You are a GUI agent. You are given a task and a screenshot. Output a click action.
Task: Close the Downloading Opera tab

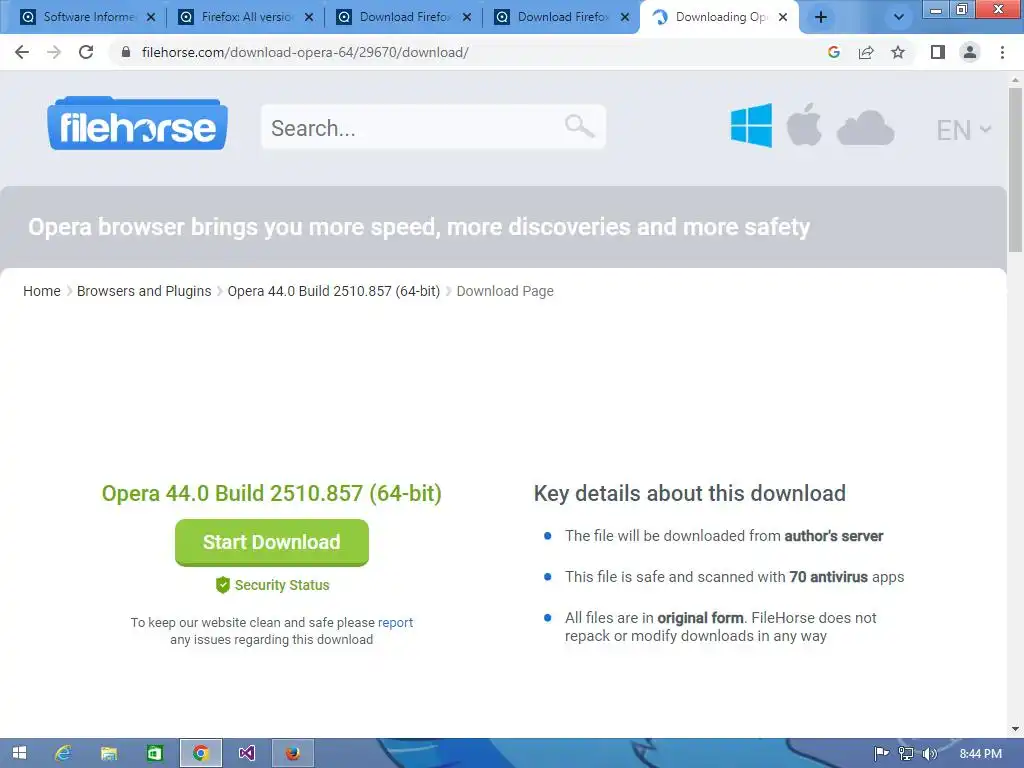point(783,17)
